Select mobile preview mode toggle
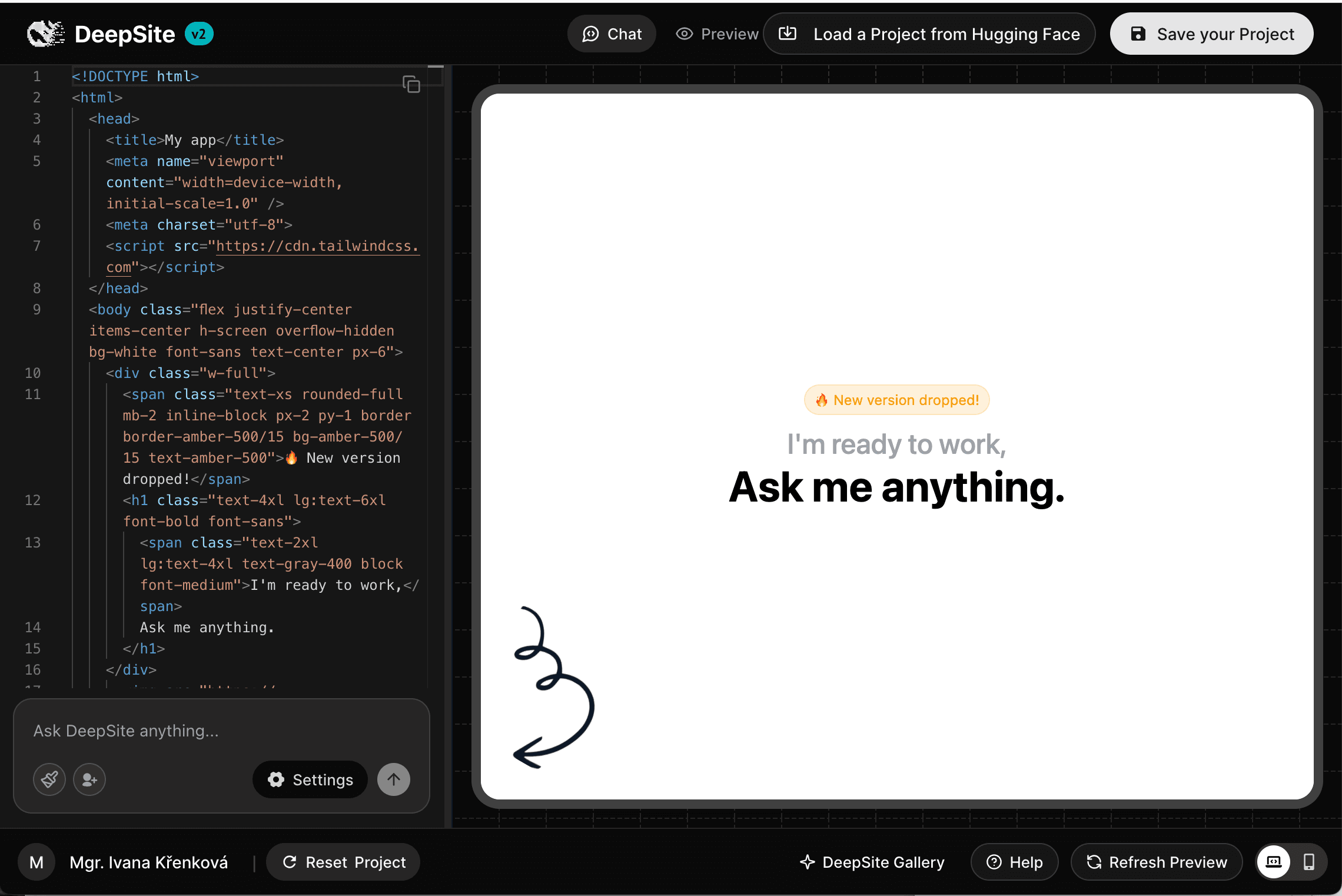 click(1309, 862)
